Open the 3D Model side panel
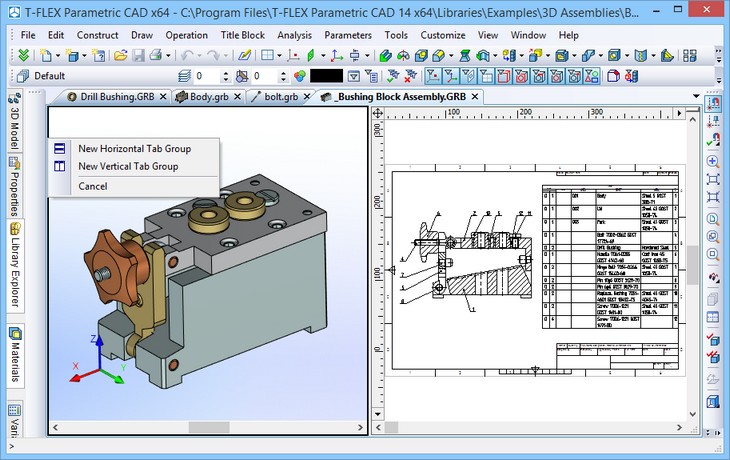The width and height of the screenshot is (730, 460). 14,121
